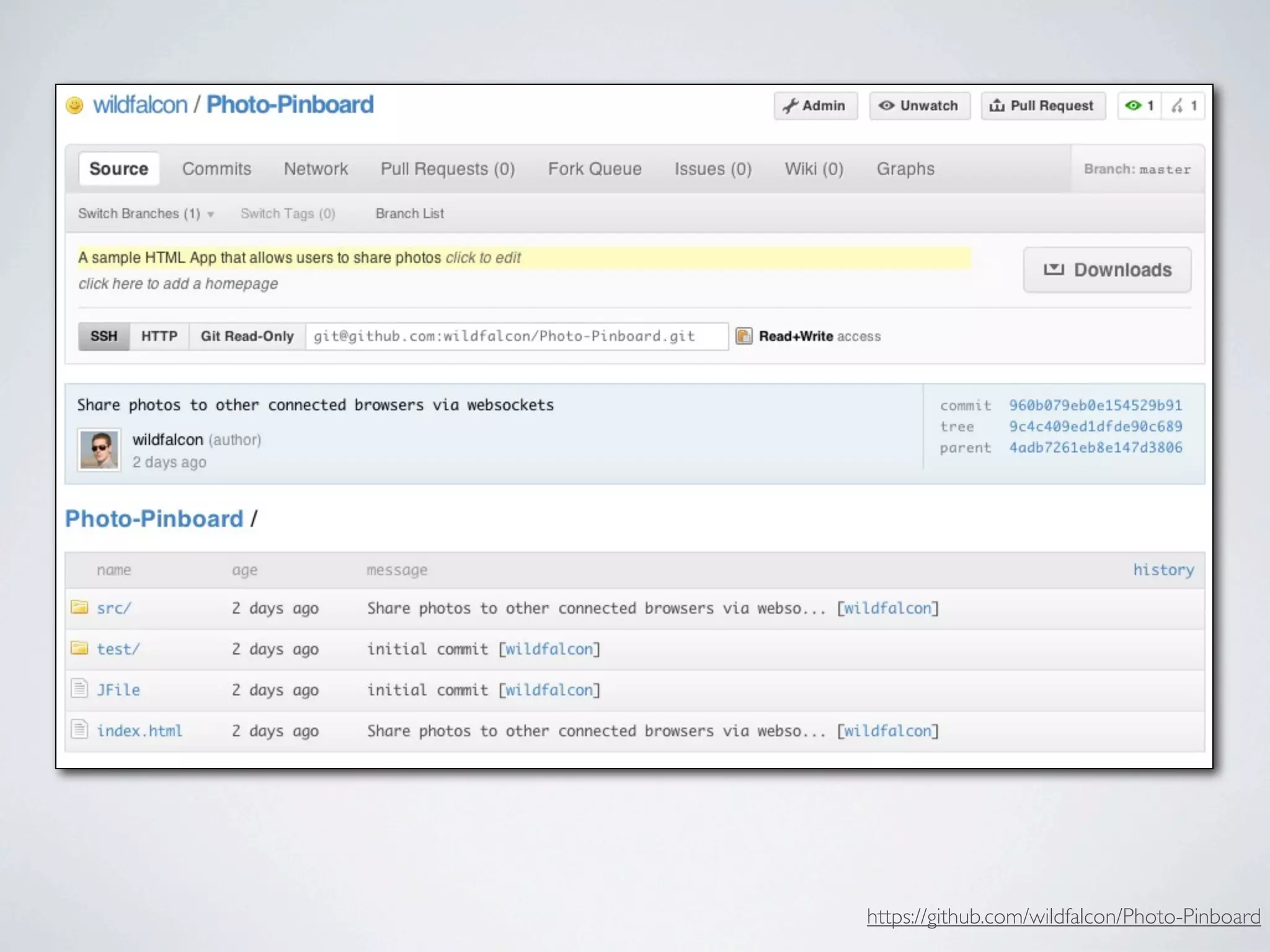Click 'Read+Write access' text
This screenshot has height=952, width=1270.
tap(820, 336)
